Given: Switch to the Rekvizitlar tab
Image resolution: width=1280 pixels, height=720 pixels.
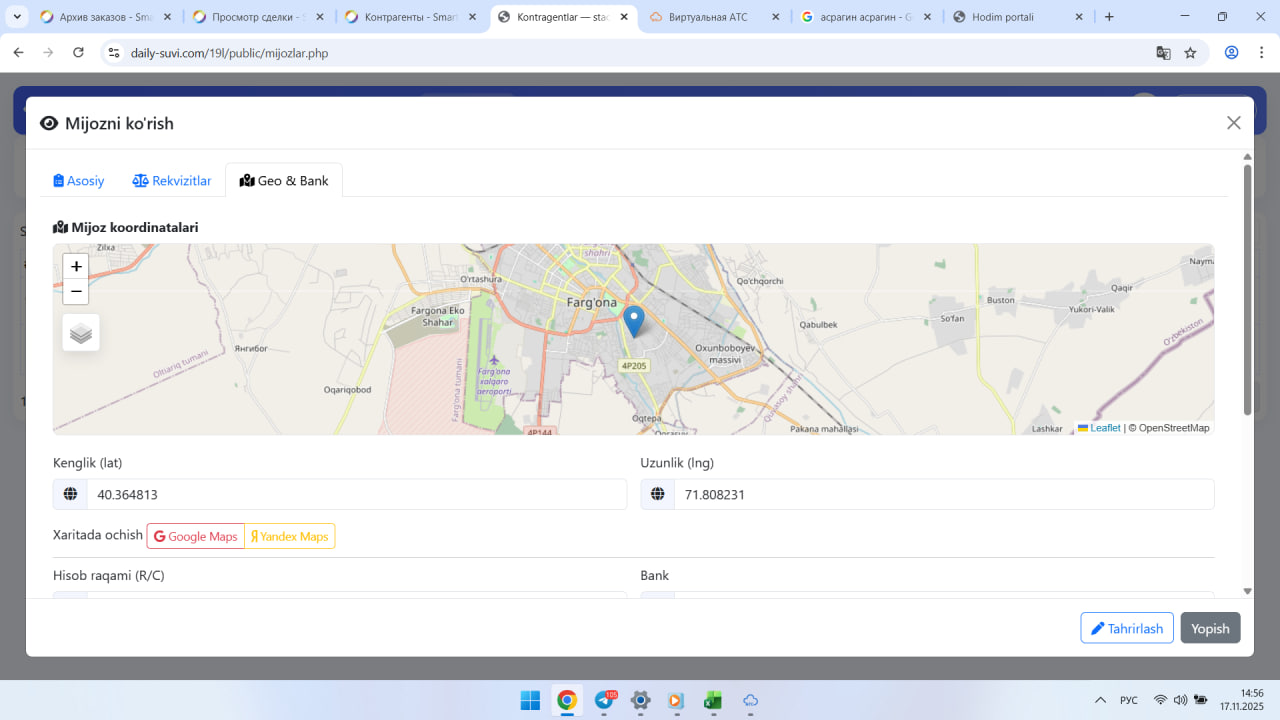Looking at the screenshot, I should (x=172, y=181).
